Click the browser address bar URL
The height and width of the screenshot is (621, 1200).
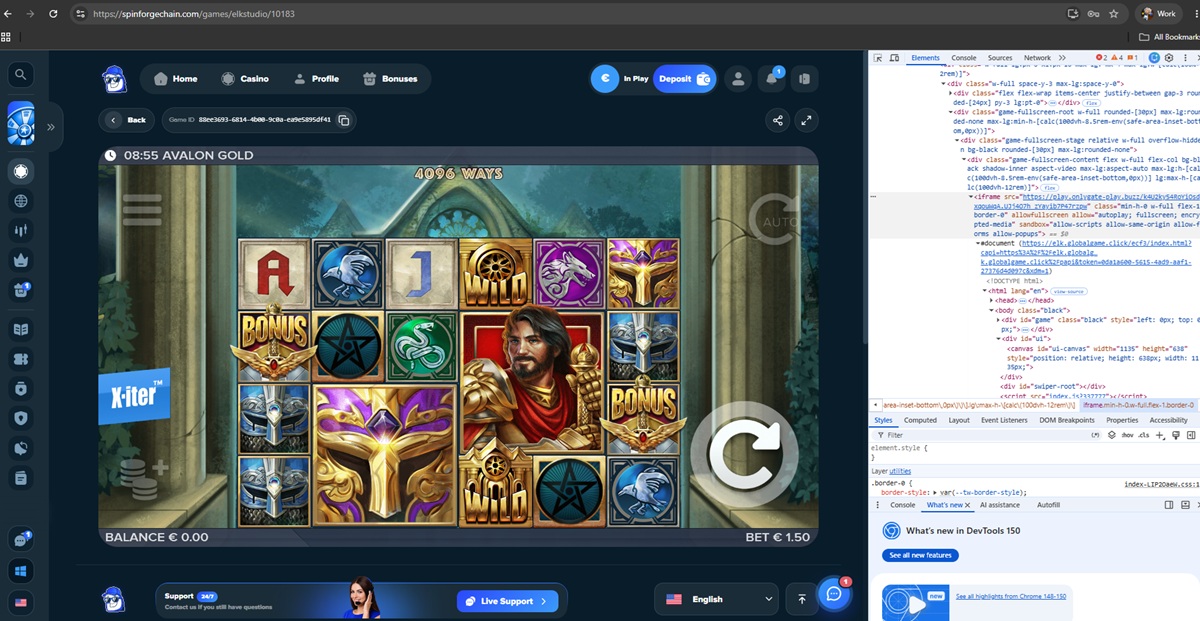click(194, 14)
